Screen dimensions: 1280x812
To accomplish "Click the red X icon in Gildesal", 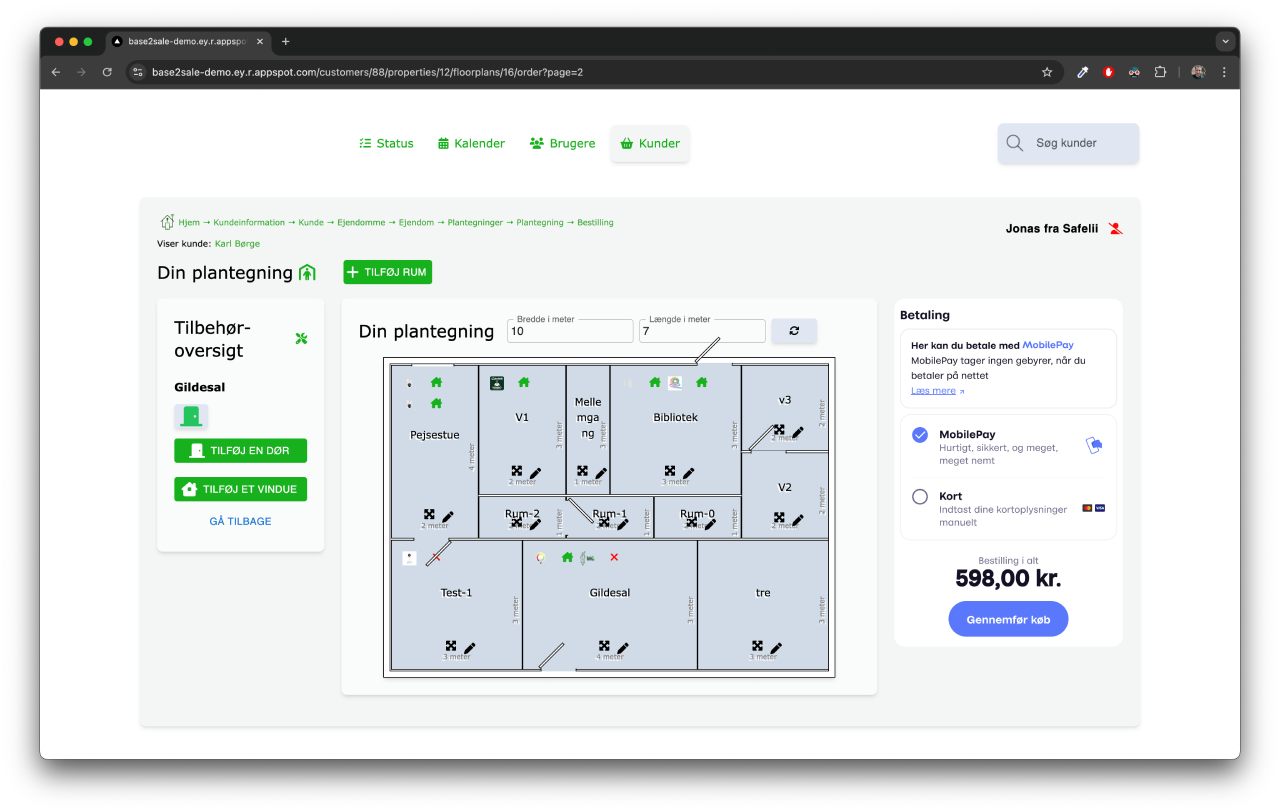I will pyautogui.click(x=614, y=557).
